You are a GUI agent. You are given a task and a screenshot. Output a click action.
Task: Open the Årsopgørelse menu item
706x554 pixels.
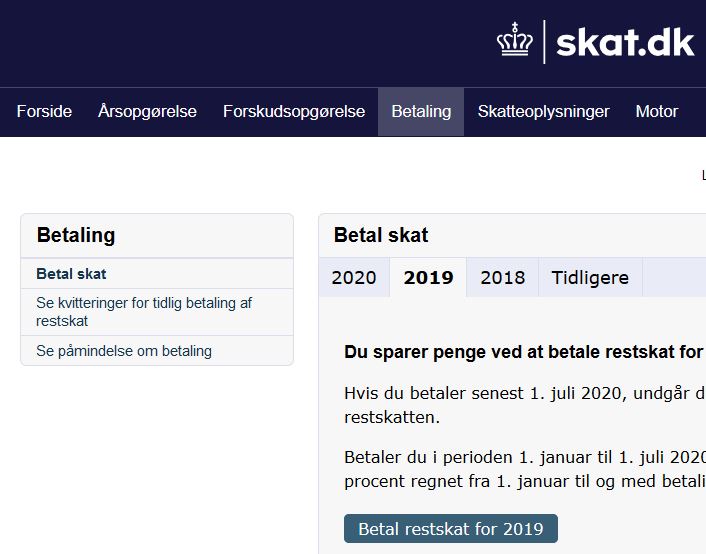147,112
